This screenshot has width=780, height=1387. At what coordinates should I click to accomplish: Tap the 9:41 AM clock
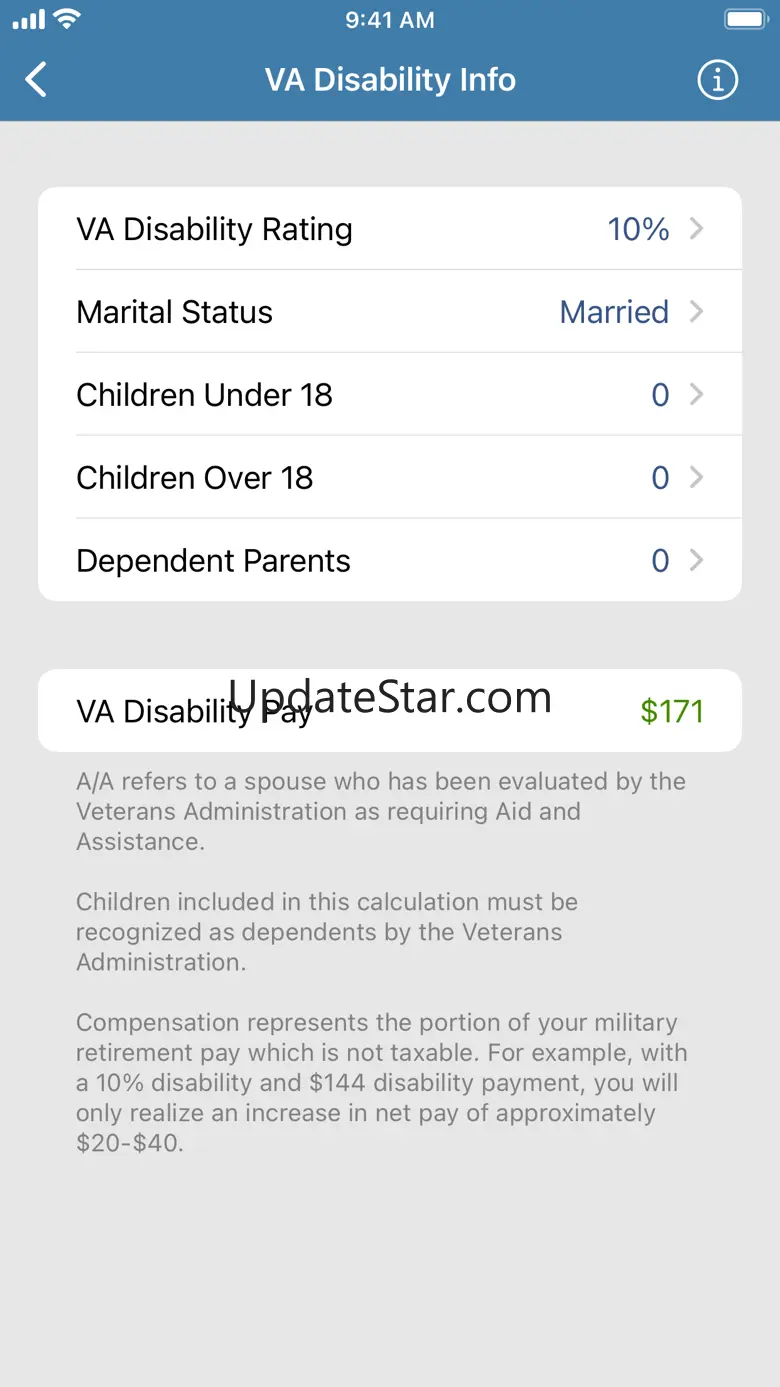tap(390, 20)
